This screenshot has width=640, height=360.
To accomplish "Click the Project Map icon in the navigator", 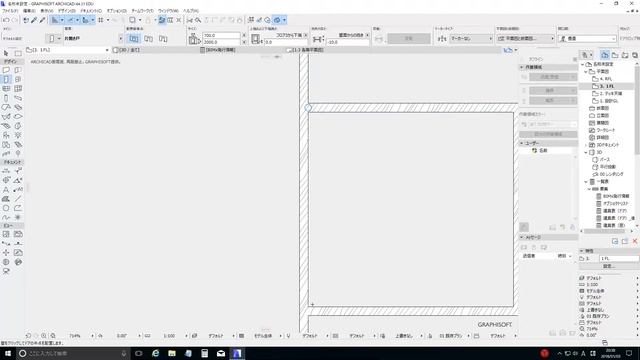I will (x=605, y=55).
